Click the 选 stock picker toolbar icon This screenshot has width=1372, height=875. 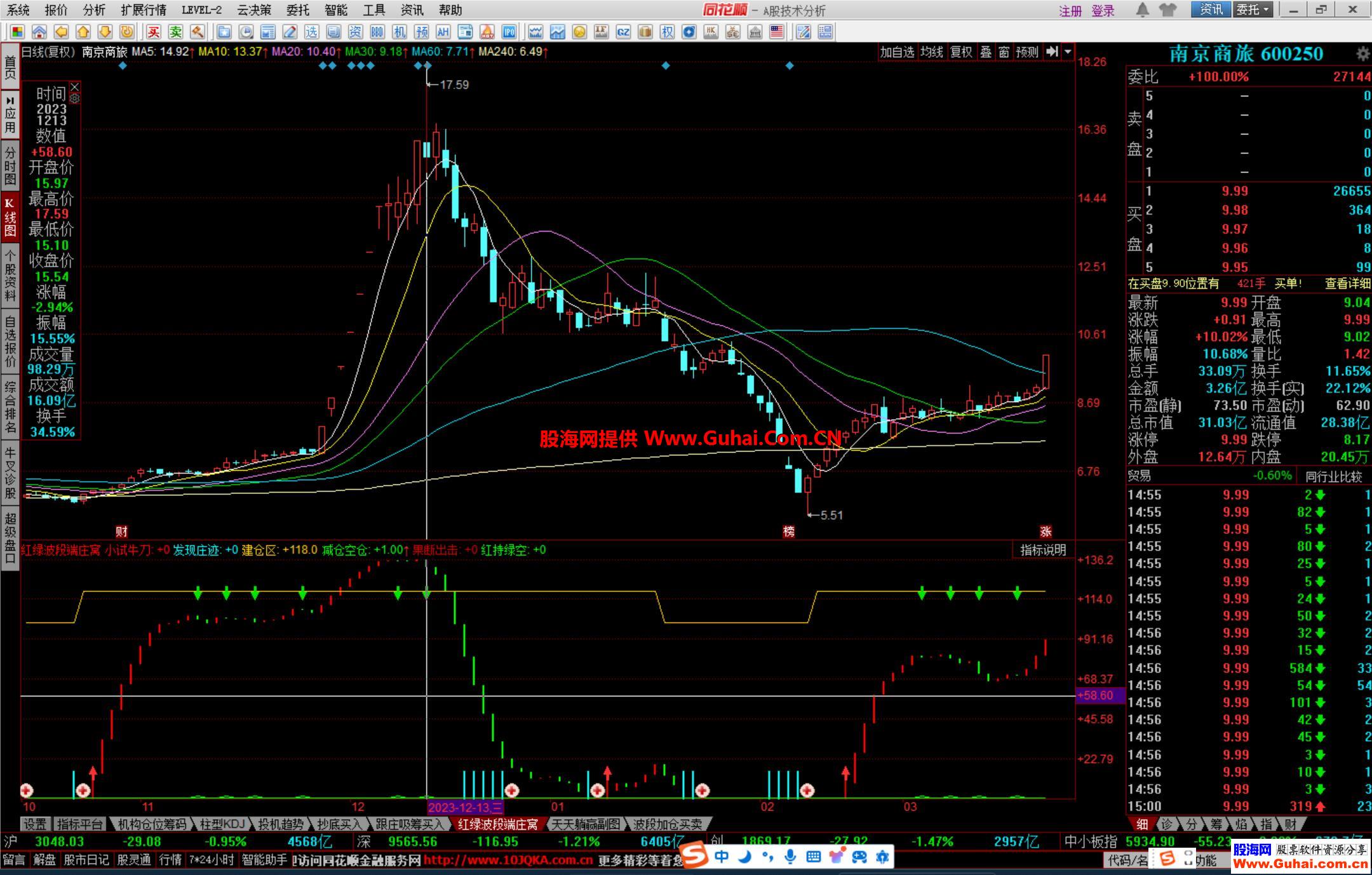tap(311, 32)
